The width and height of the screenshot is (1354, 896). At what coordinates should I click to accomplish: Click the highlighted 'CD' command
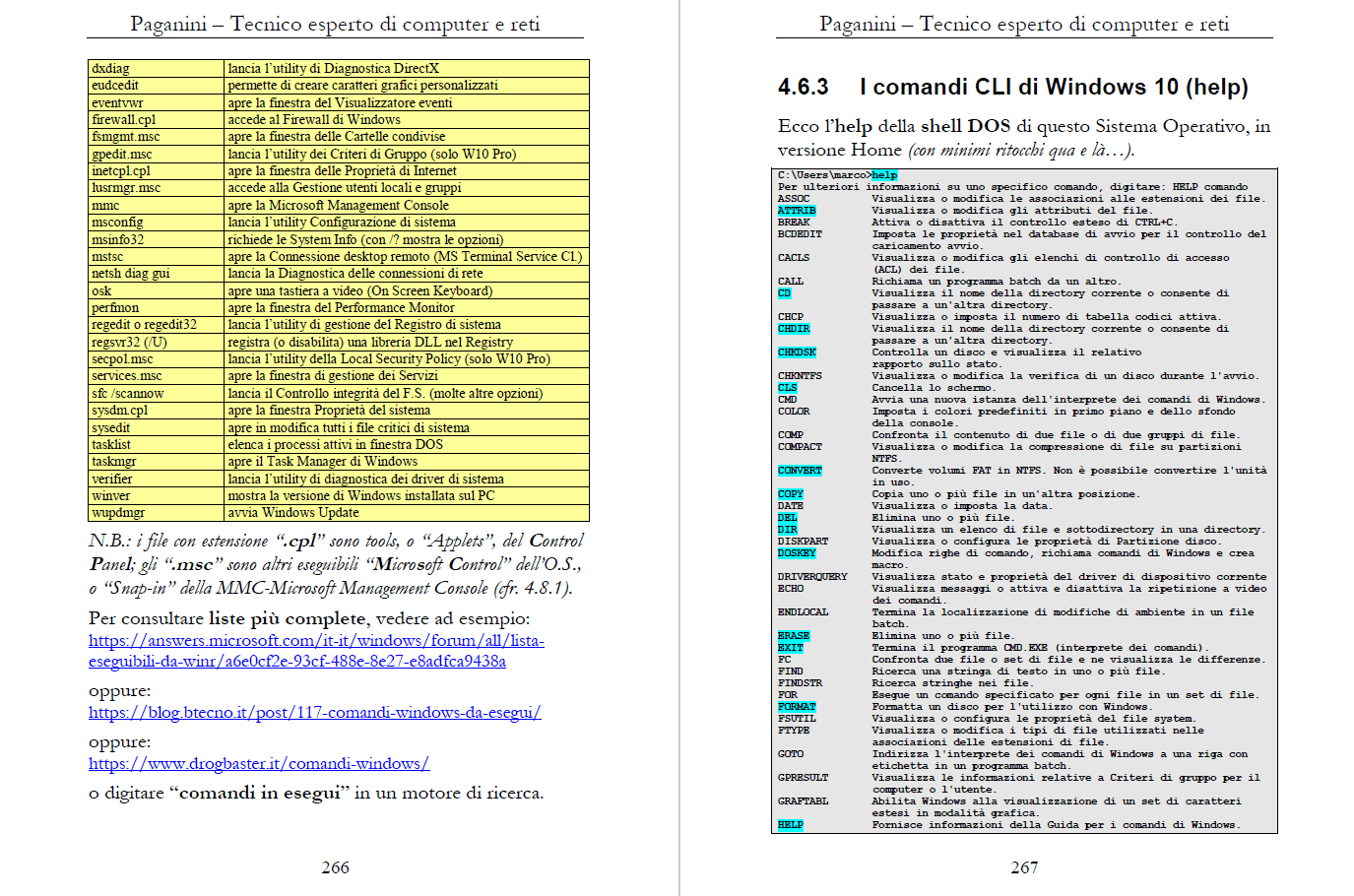point(784,292)
